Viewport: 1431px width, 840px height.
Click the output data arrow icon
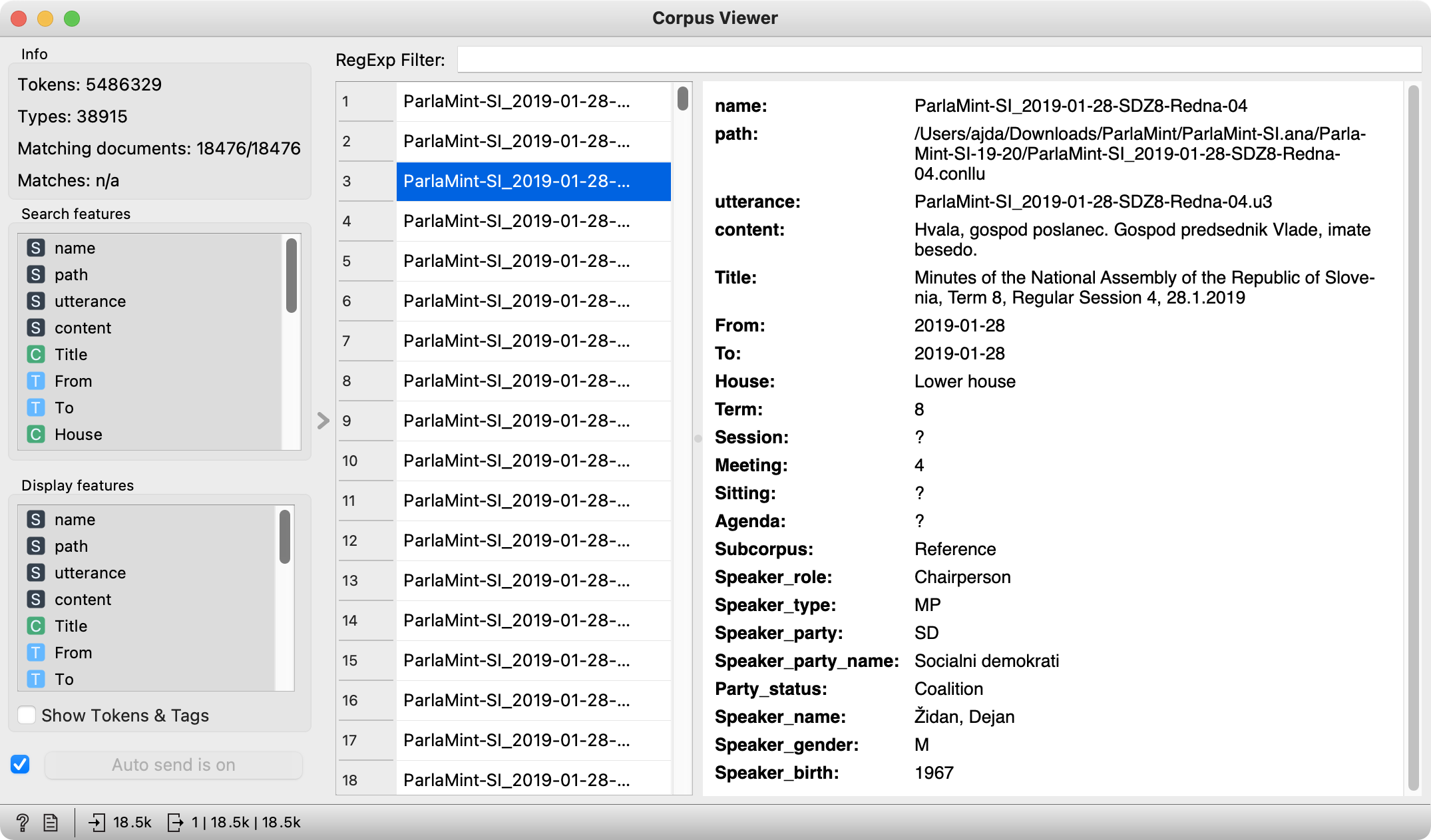click(175, 823)
